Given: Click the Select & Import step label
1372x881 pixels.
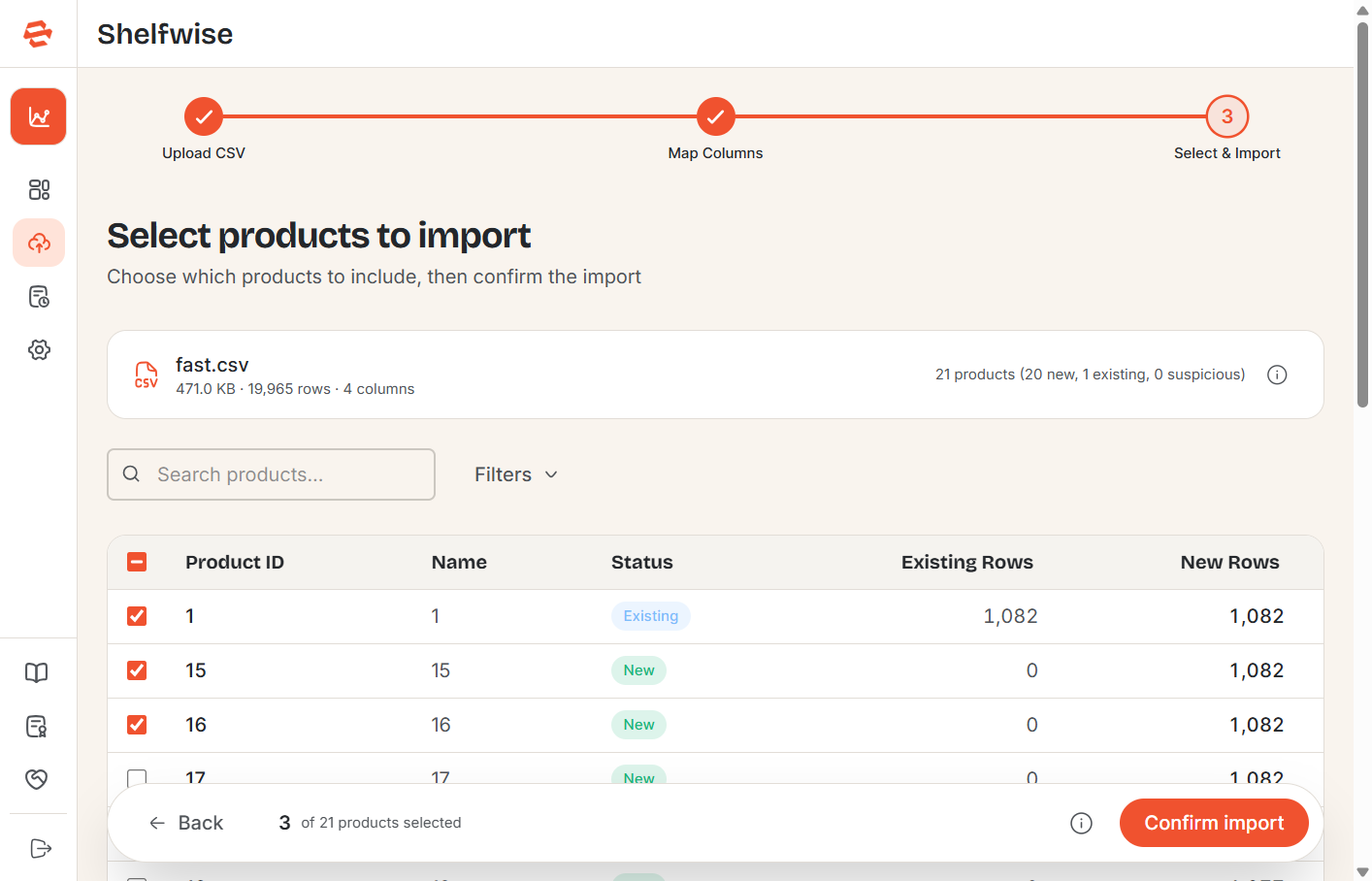Looking at the screenshot, I should [1227, 153].
